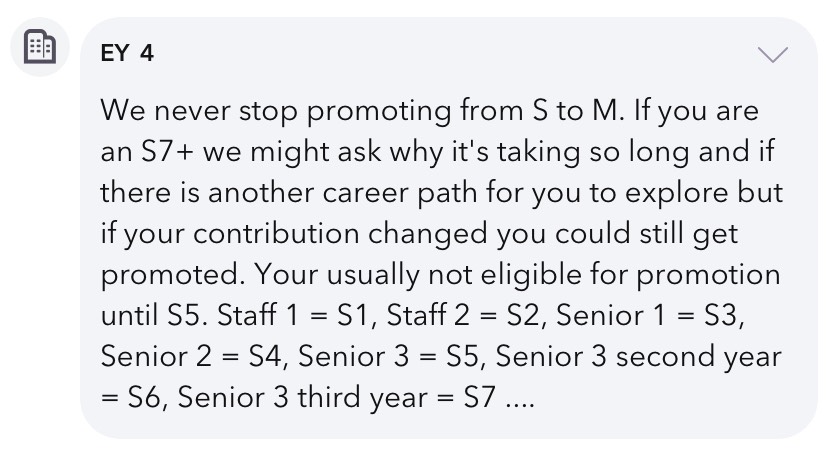Viewport: 828px width, 460px height.
Task: Tap the 'Senior 2 = S4' text
Action: (x=191, y=355)
